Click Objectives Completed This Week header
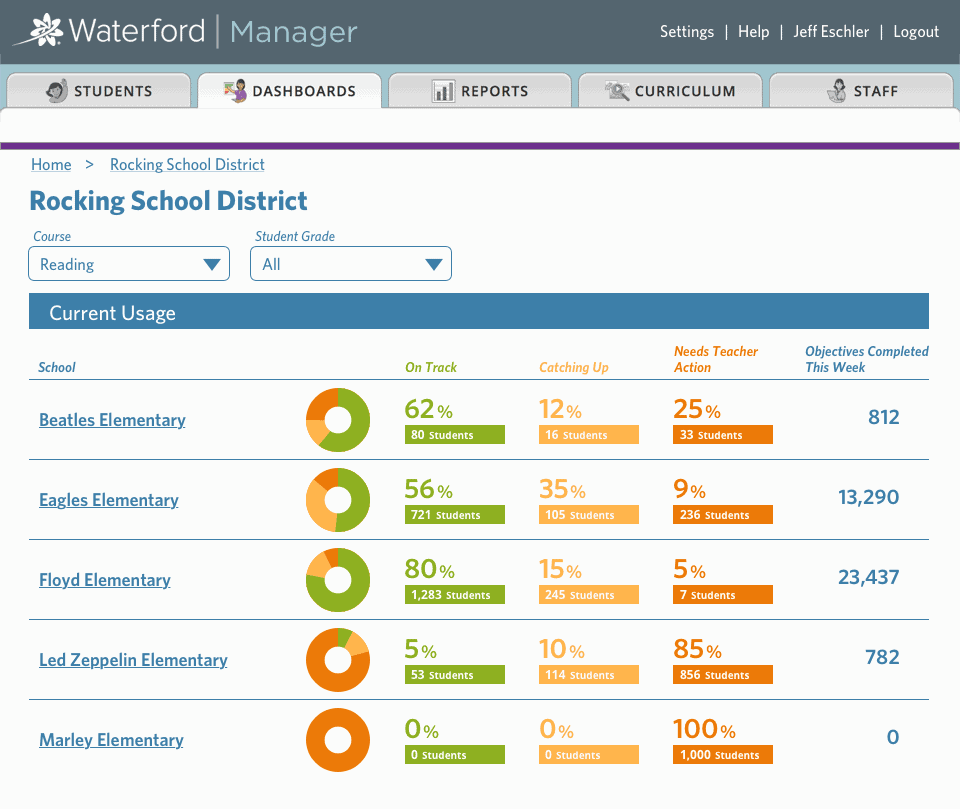Image resolution: width=960 pixels, height=809 pixels. tap(867, 359)
